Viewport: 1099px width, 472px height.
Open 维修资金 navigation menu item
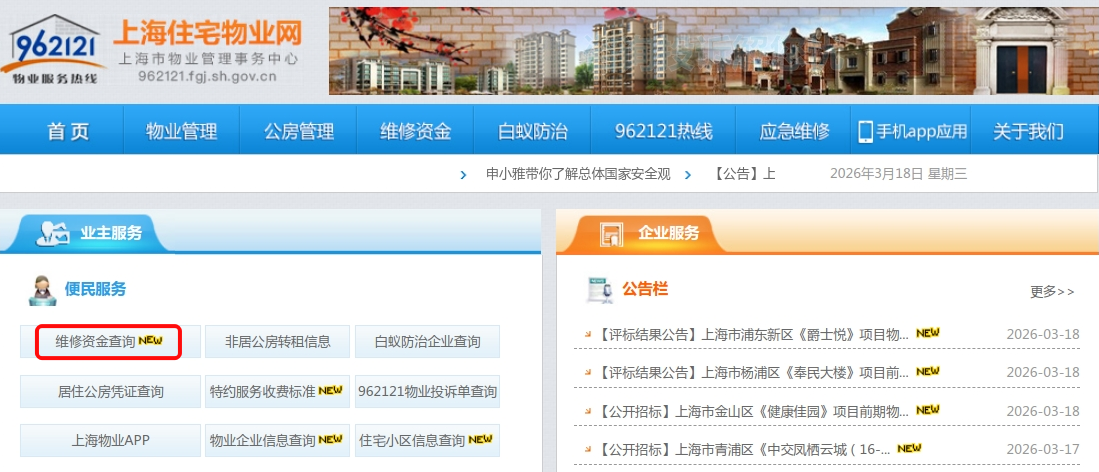coord(415,131)
